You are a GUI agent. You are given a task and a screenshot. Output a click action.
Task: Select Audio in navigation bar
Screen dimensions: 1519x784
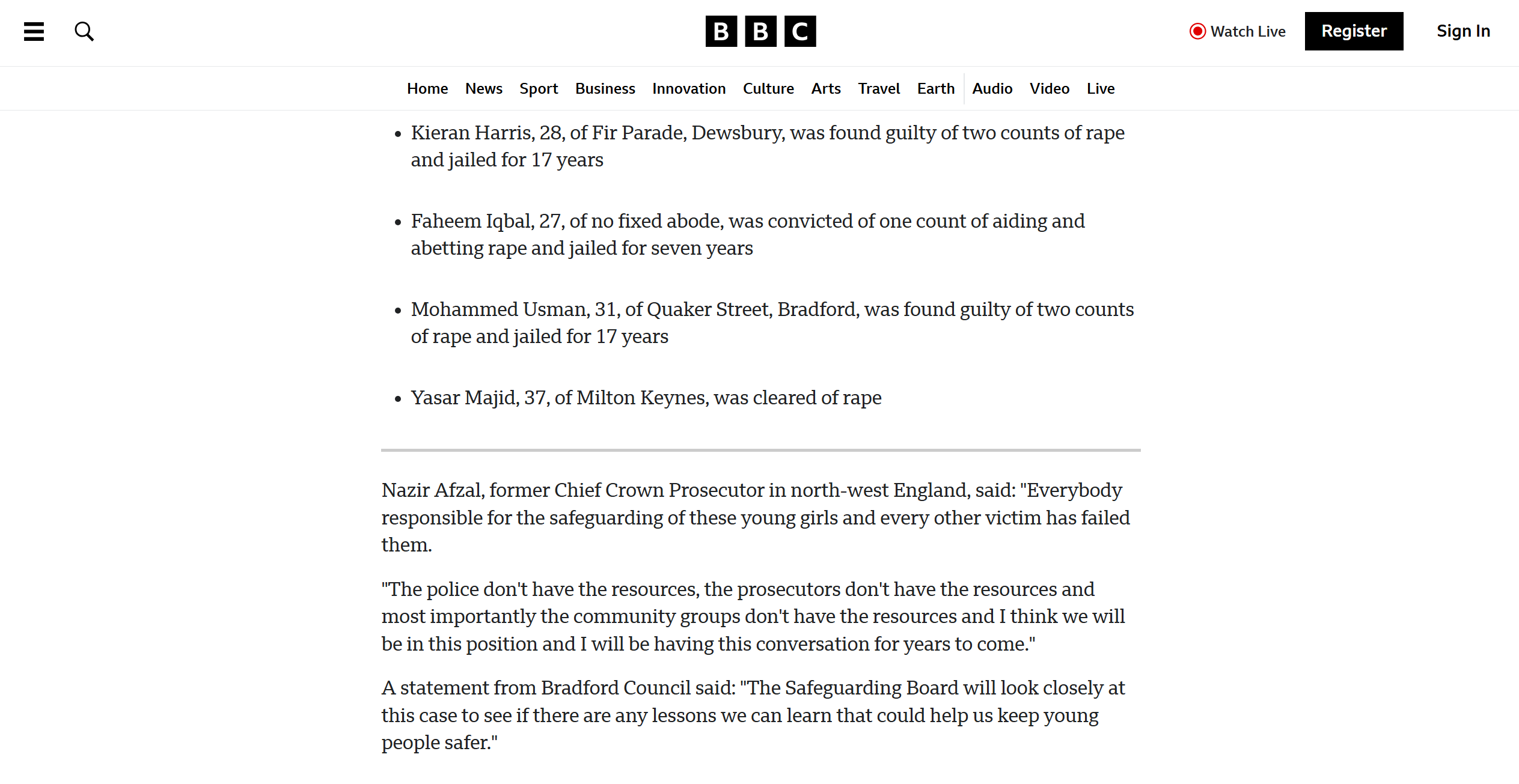coord(992,89)
